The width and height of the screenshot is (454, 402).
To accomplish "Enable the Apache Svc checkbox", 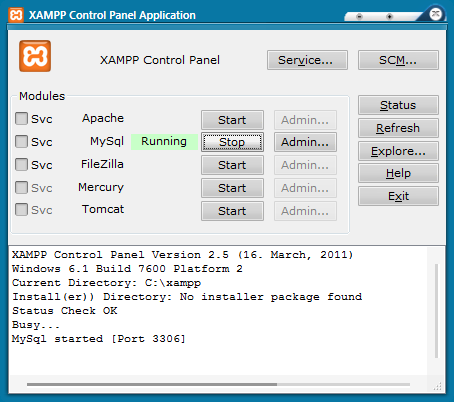I will (x=21, y=118).
